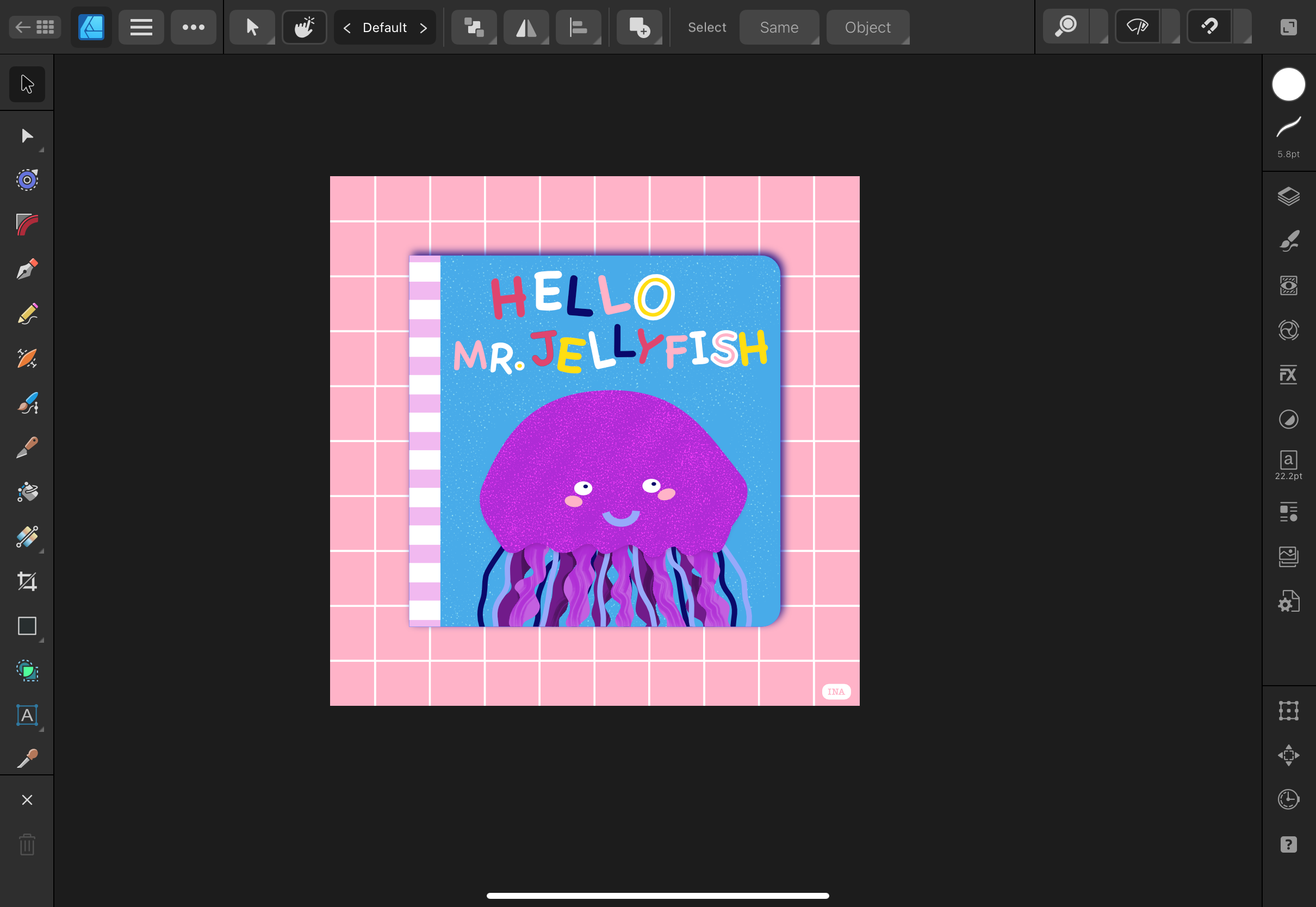The height and width of the screenshot is (907, 1316).
Task: Switch to the Designer persona icon
Action: [91, 27]
